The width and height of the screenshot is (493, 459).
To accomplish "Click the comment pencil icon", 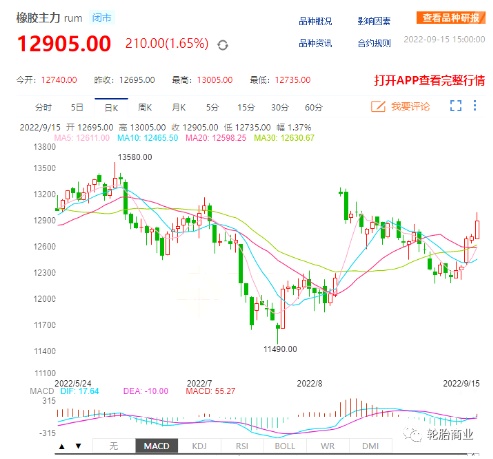I will point(378,106).
